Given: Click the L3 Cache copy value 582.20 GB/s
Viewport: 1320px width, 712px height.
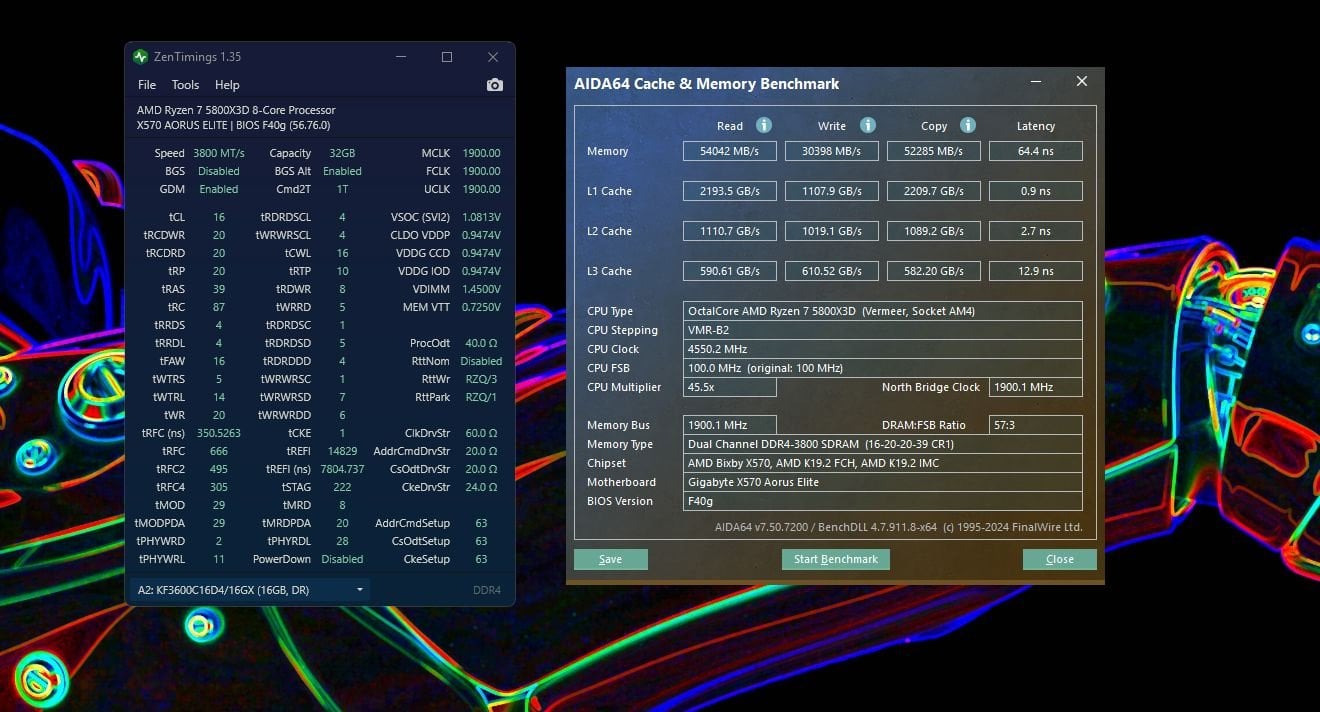Looking at the screenshot, I should point(934,271).
